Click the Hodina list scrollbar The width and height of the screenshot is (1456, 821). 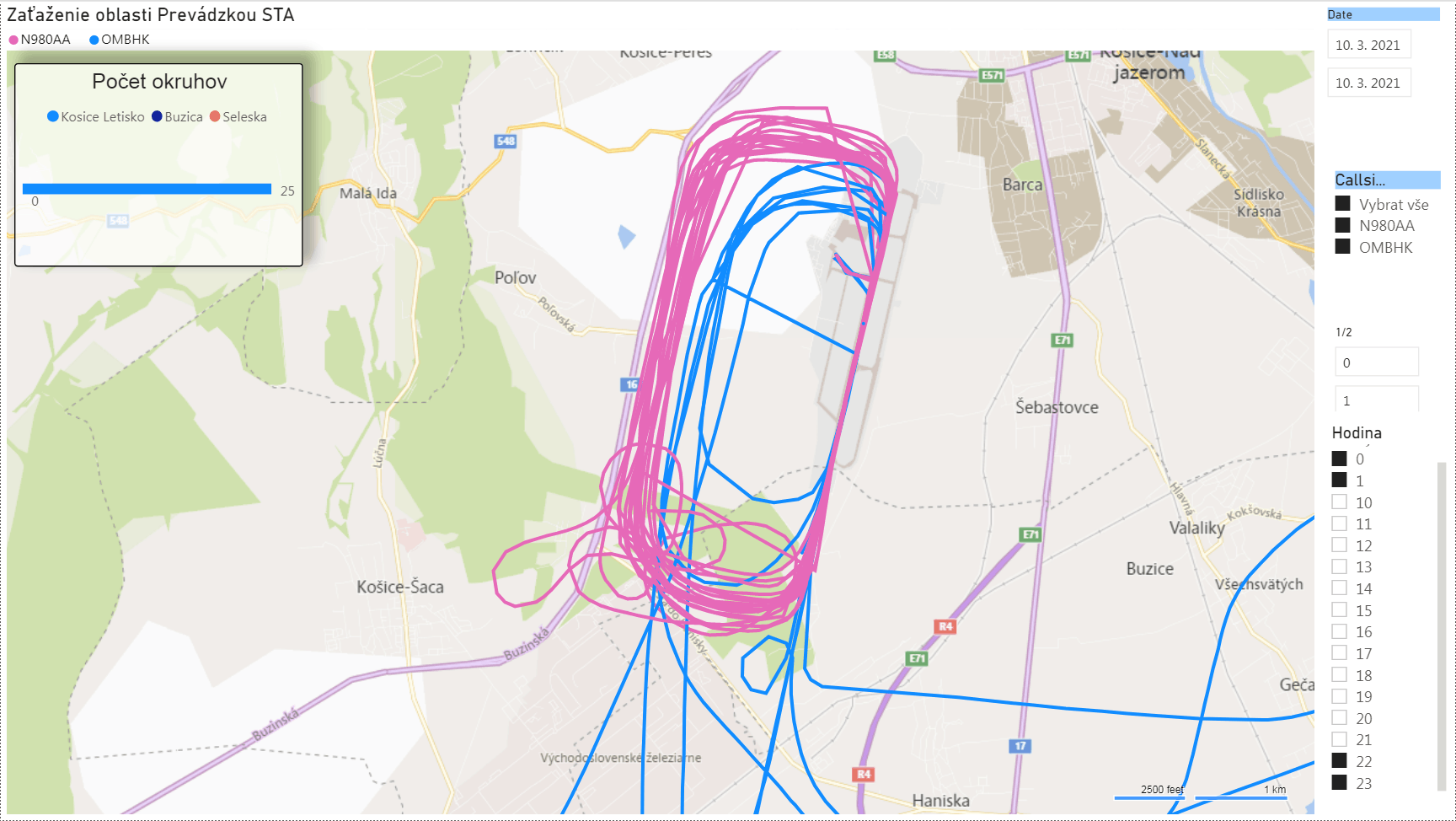click(x=1442, y=626)
